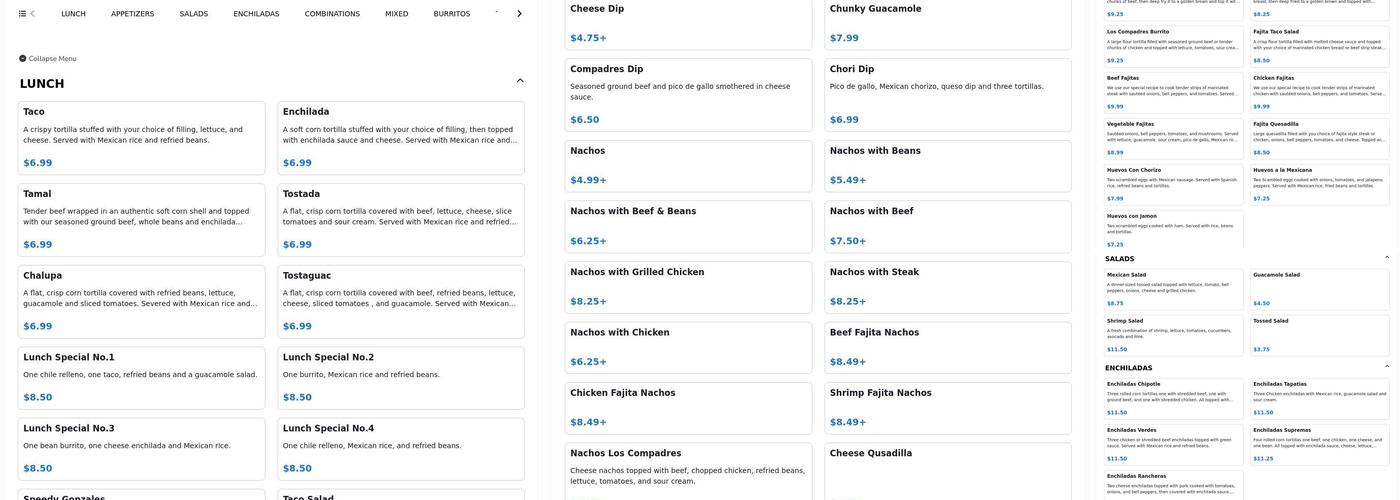Pick the Tostaguac lunch item
1400x500 pixels.
(x=400, y=301)
